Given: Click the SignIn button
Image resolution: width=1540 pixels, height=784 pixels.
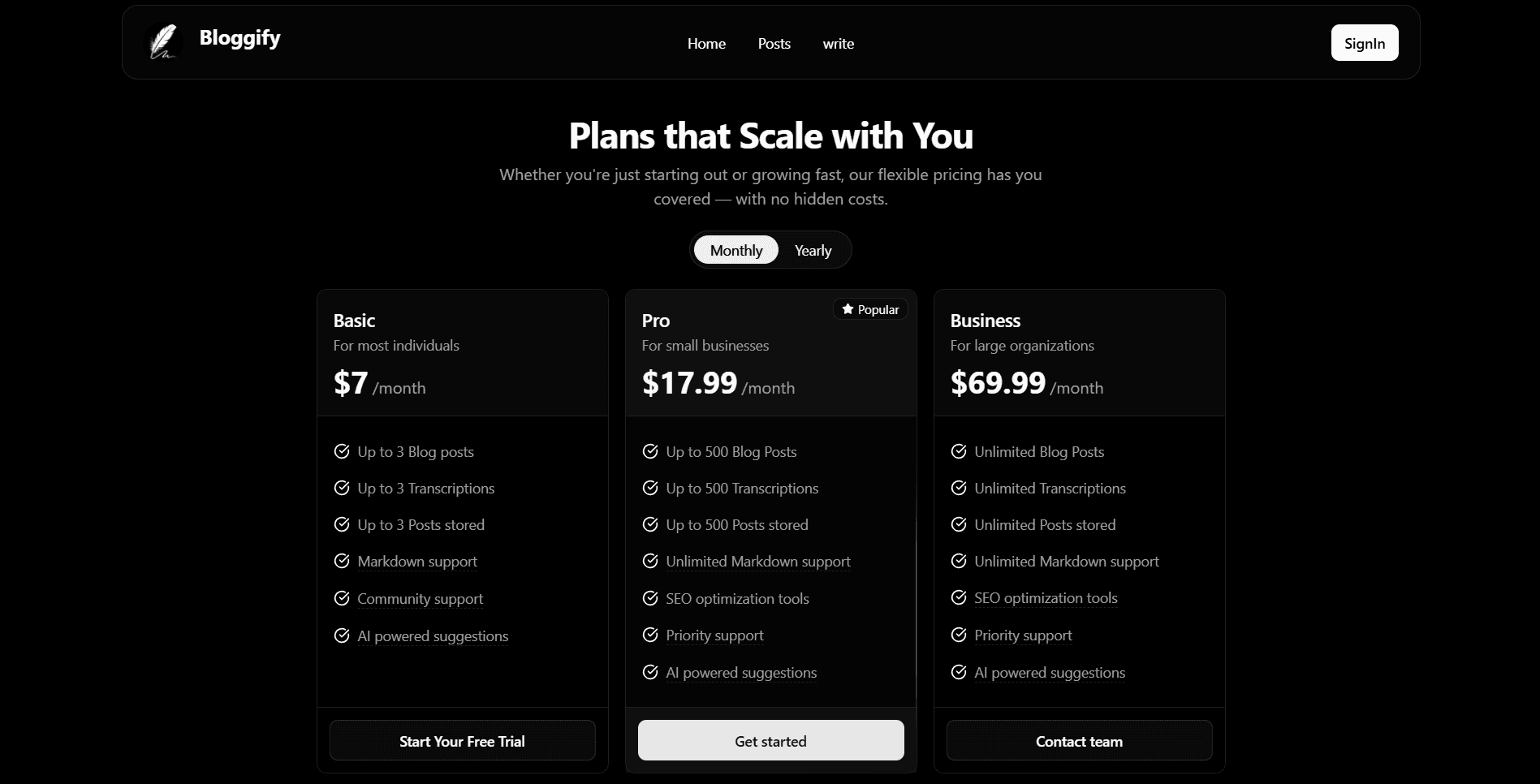Looking at the screenshot, I should coord(1364,43).
